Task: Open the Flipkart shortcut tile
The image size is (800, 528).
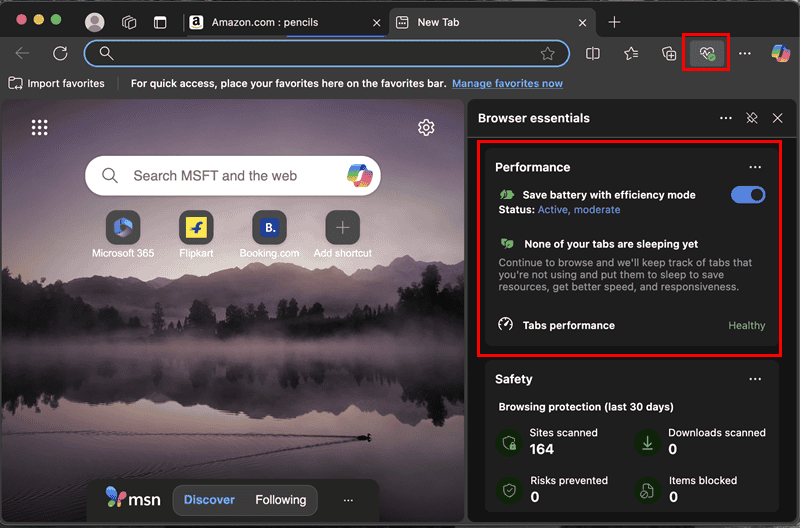Action: pos(196,228)
